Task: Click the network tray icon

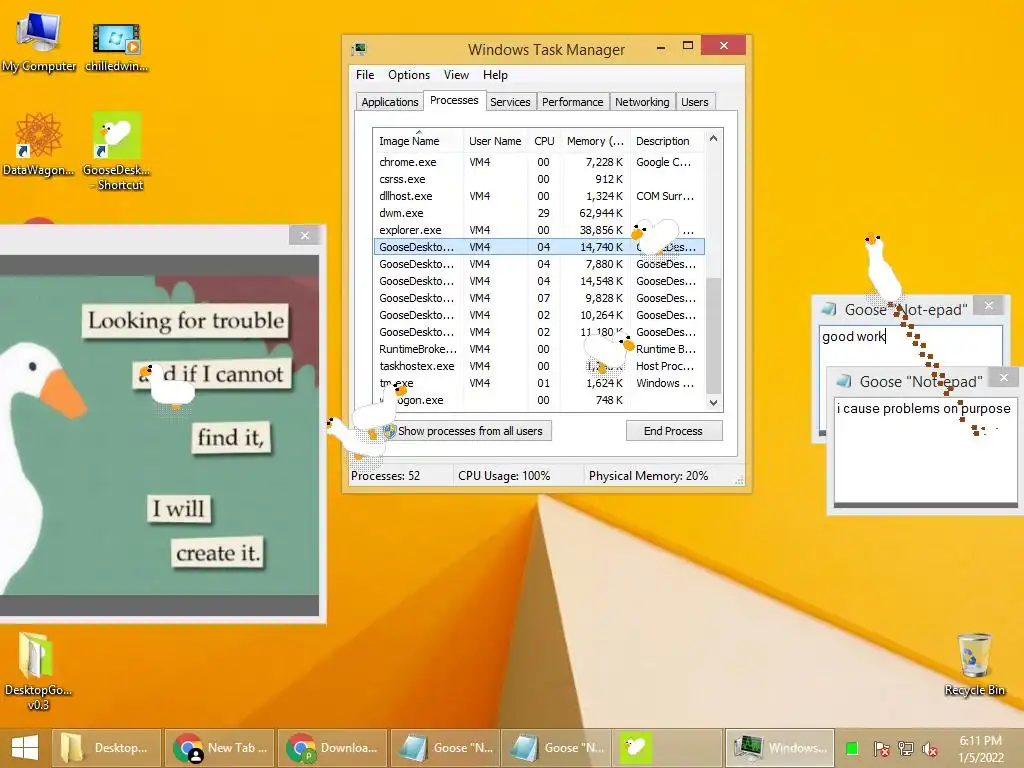Action: [x=906, y=748]
